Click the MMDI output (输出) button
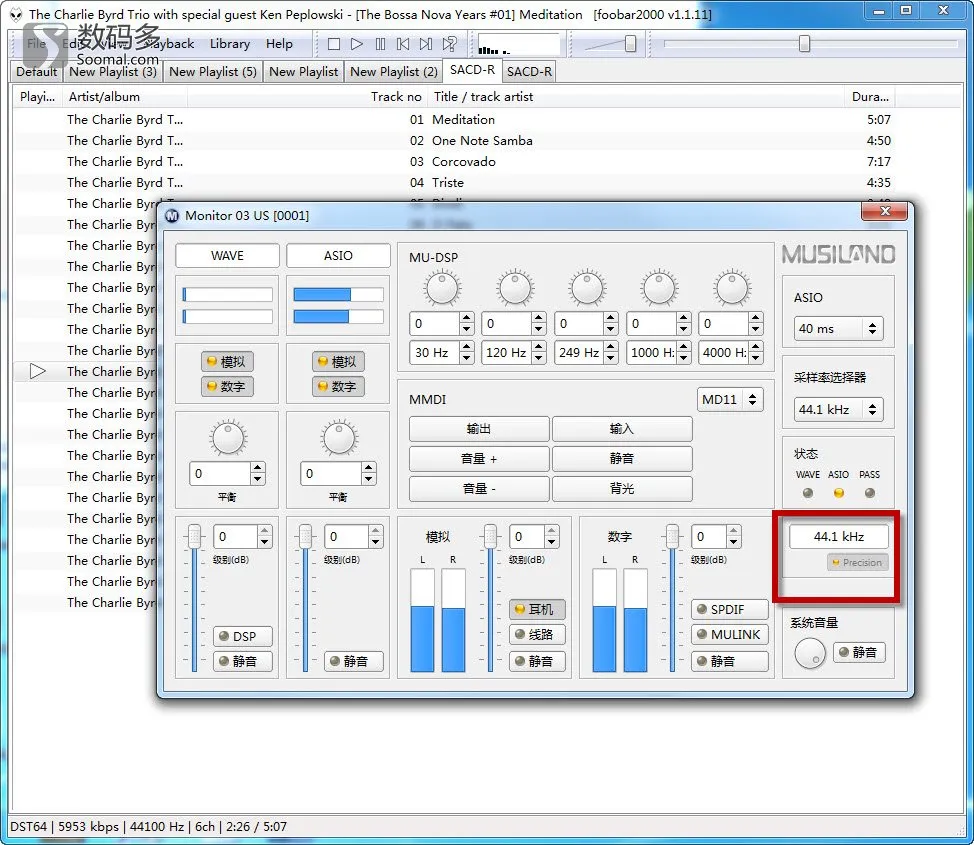The width and height of the screenshot is (974, 845). [x=479, y=429]
